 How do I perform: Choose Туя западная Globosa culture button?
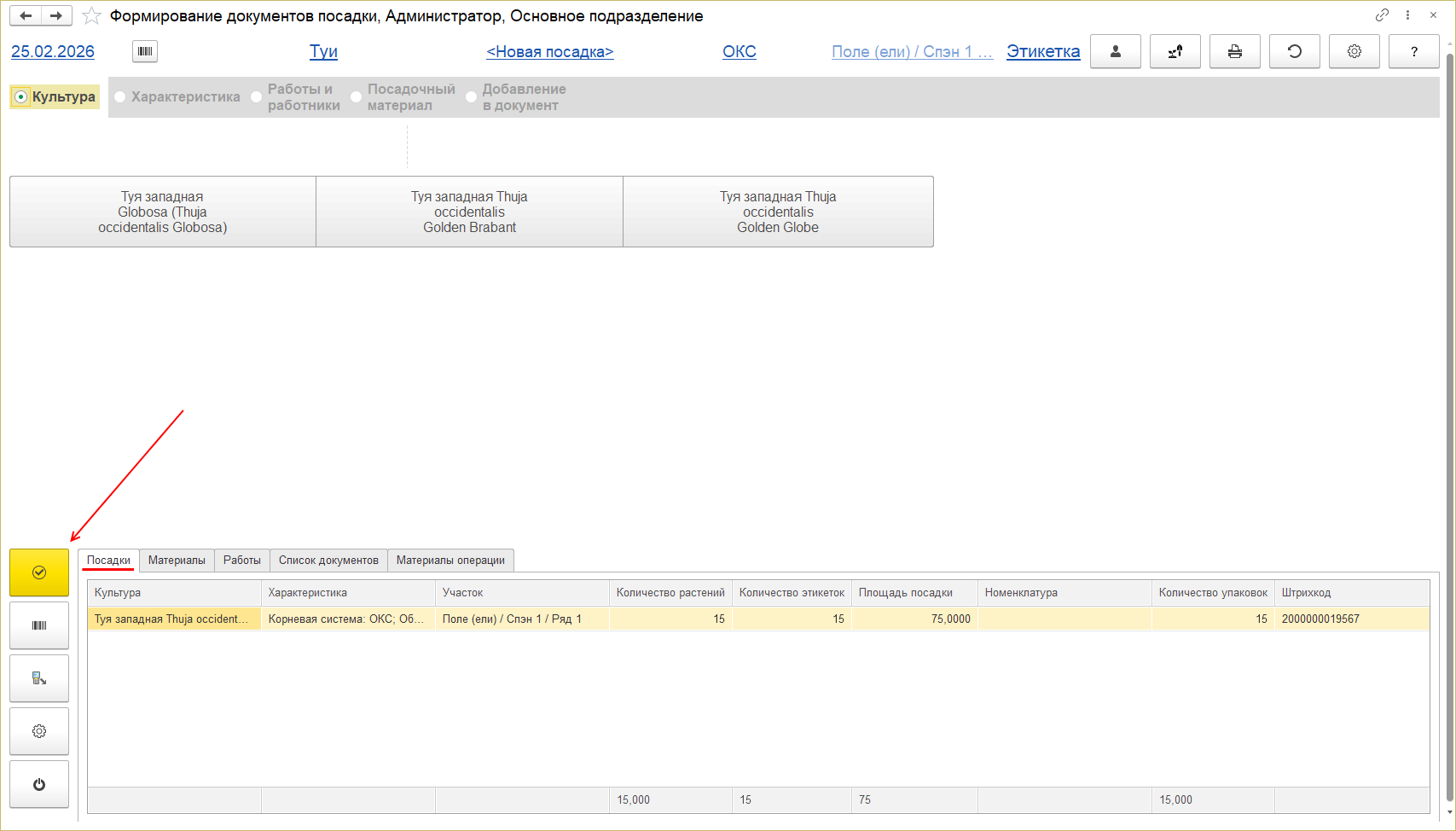click(163, 212)
